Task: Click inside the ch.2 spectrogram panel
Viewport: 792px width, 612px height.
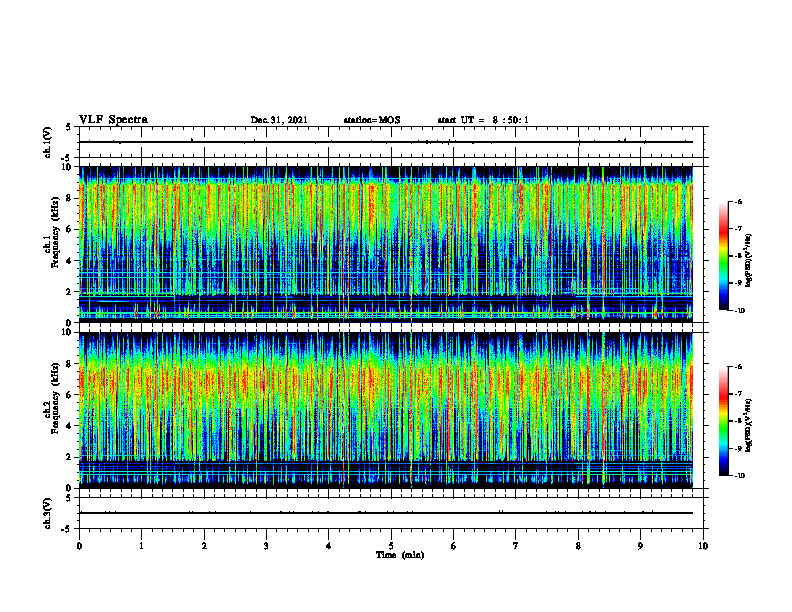Action: 386,410
